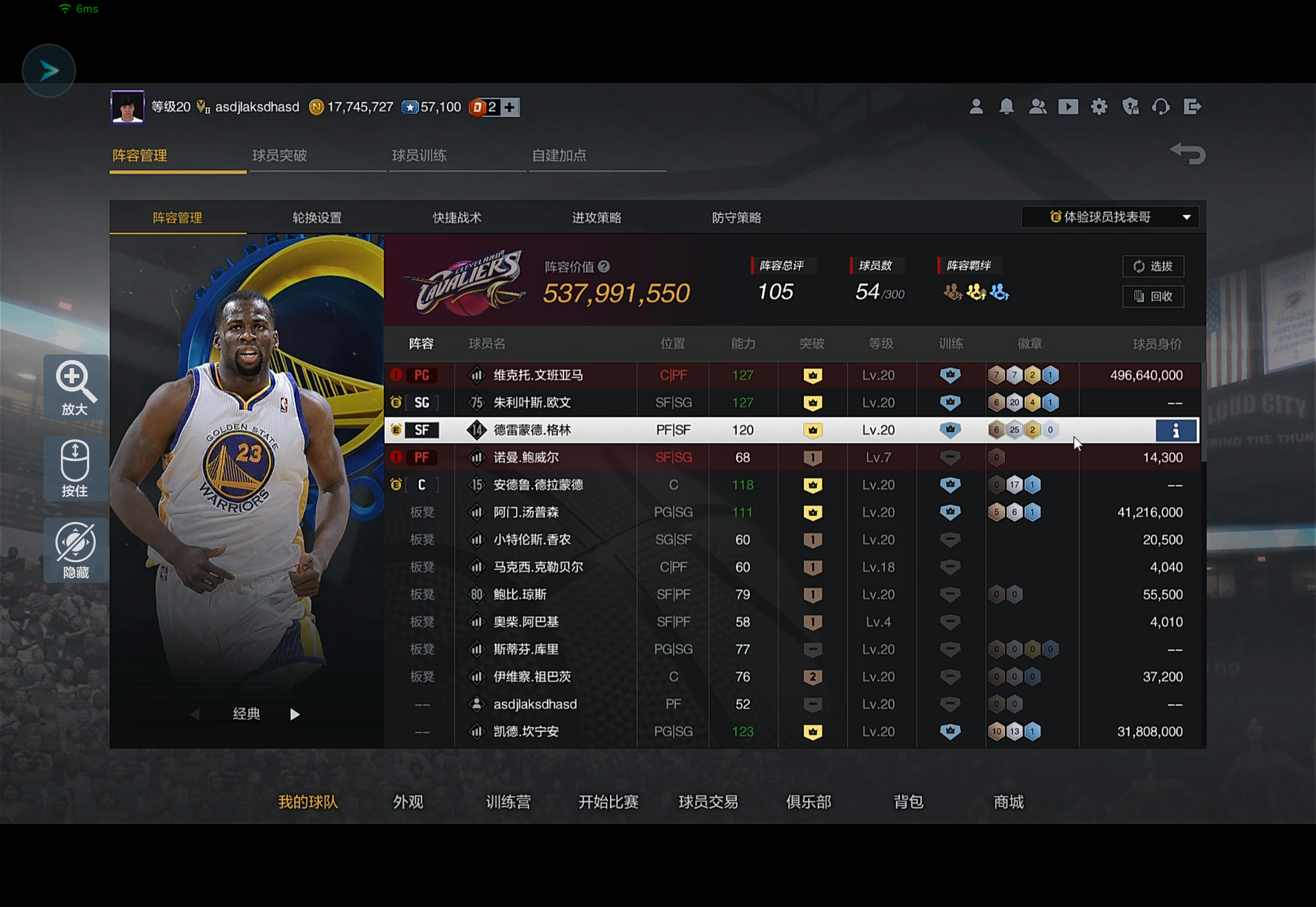Viewport: 1316px width, 907px height.
Task: Open the 轮换设置 sub-tab
Action: [x=317, y=218]
